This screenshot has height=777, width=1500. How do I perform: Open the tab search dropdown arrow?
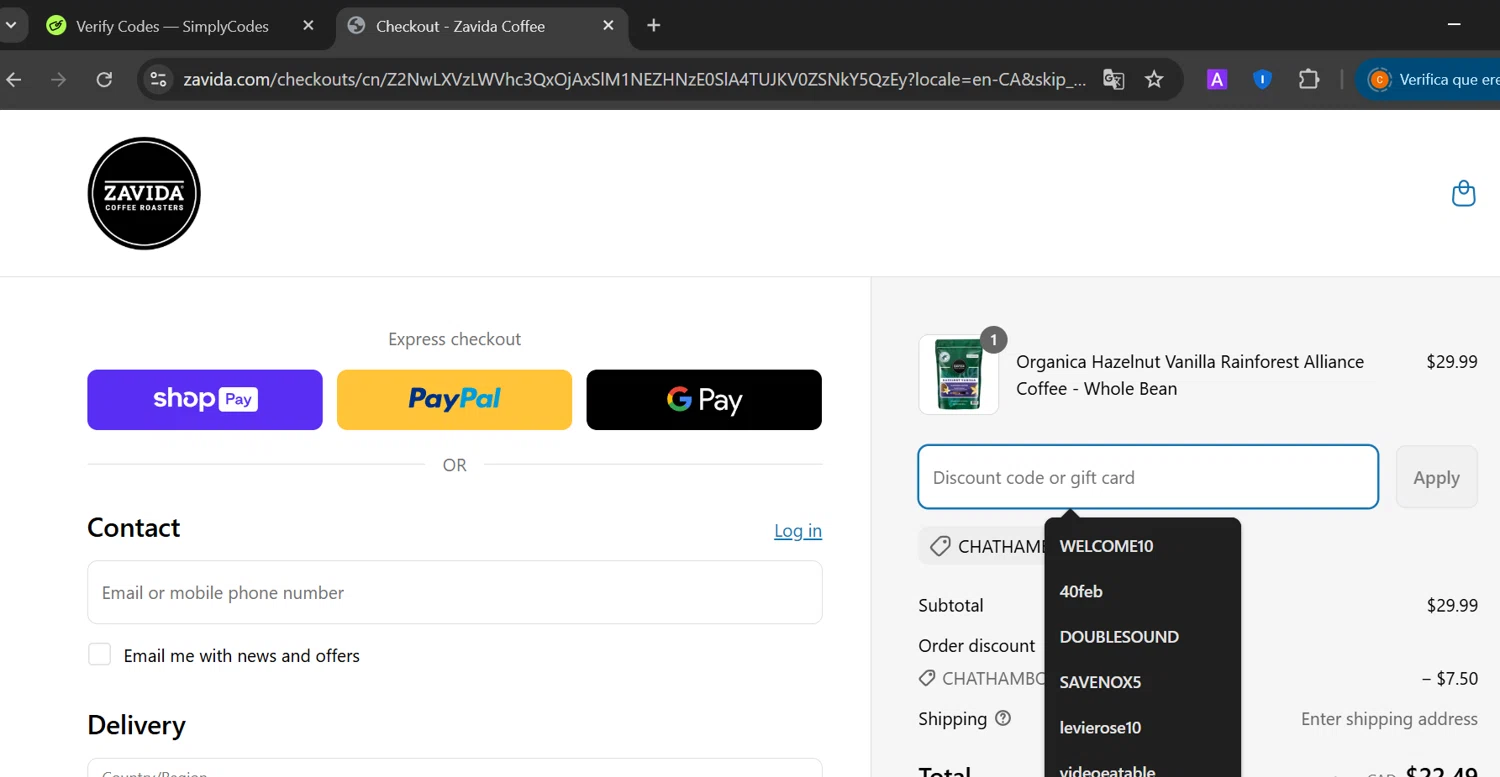click(x=11, y=26)
